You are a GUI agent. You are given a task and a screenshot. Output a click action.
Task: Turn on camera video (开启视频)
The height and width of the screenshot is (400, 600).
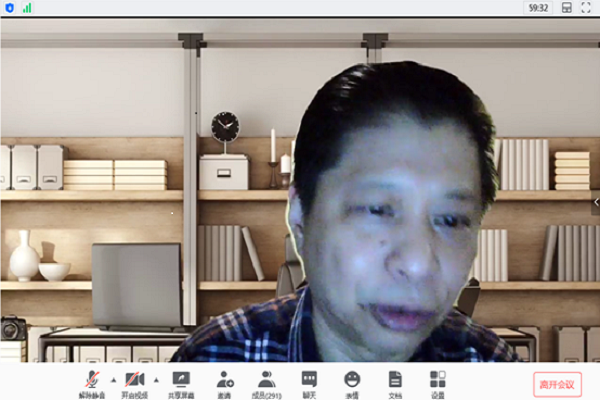coord(135,380)
